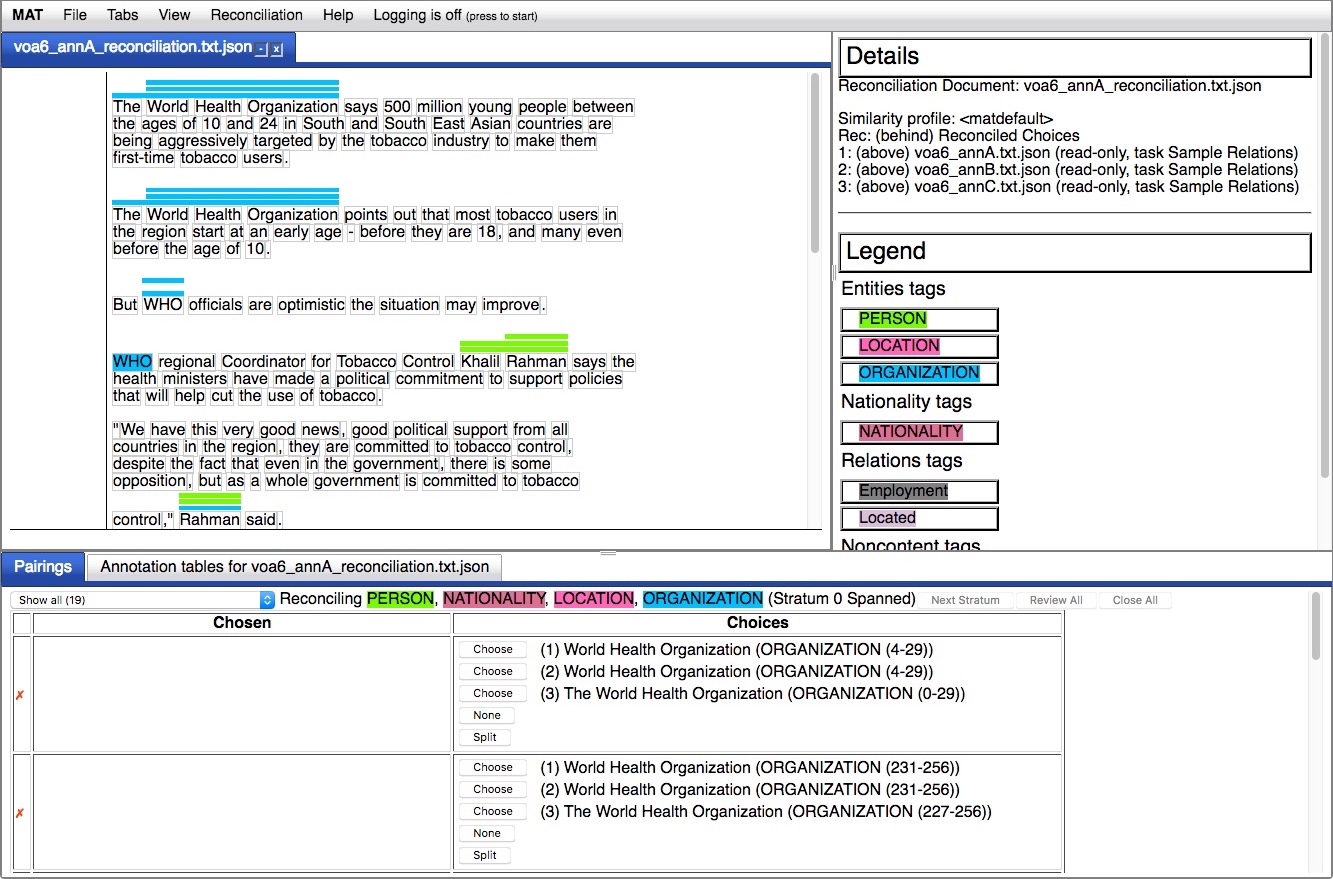Click the token 500 in the first paragraph
Image resolution: width=1333 pixels, height=879 pixels.
pyautogui.click(x=397, y=107)
